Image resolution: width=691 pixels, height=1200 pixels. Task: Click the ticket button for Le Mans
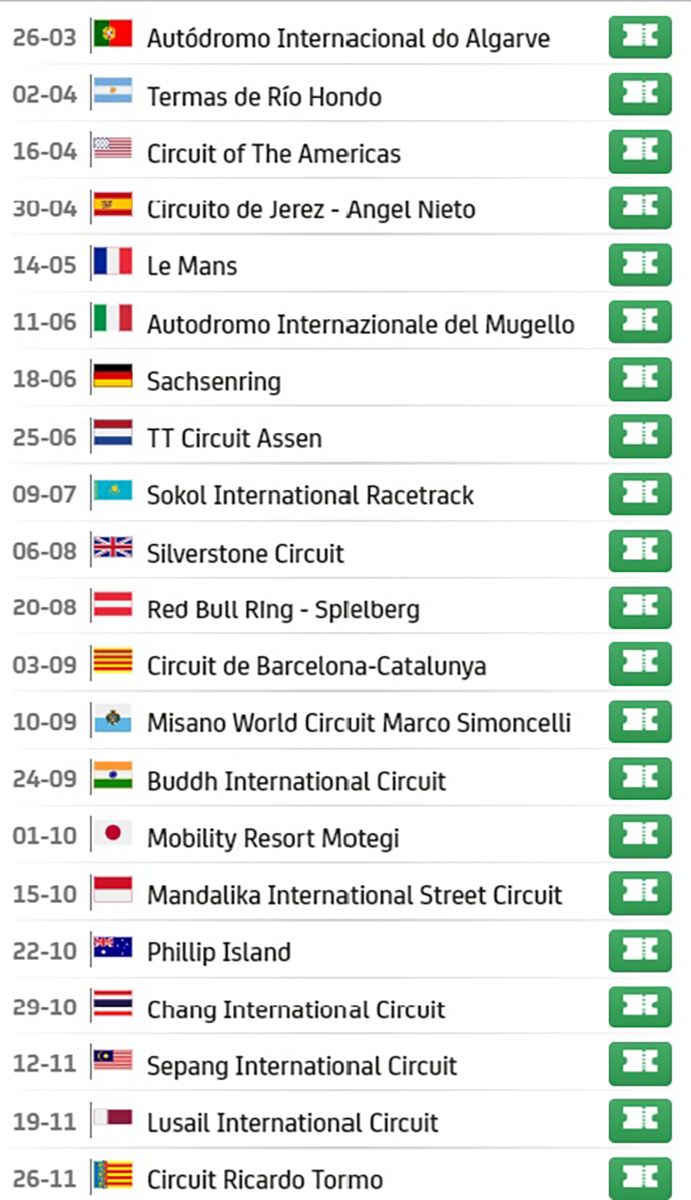640,265
